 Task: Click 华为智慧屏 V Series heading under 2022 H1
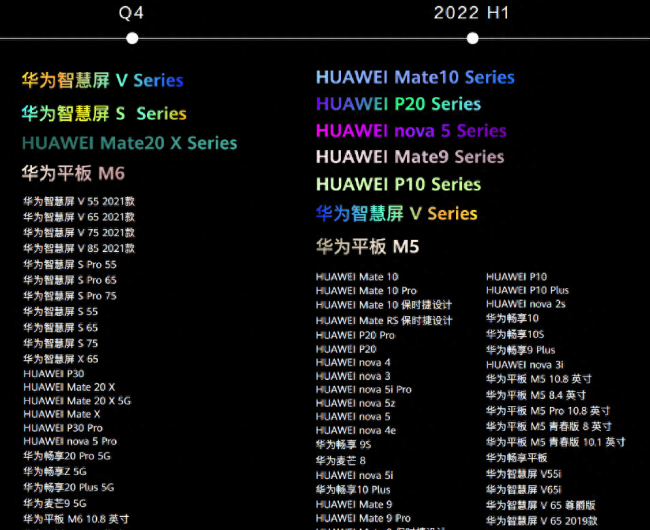(397, 214)
